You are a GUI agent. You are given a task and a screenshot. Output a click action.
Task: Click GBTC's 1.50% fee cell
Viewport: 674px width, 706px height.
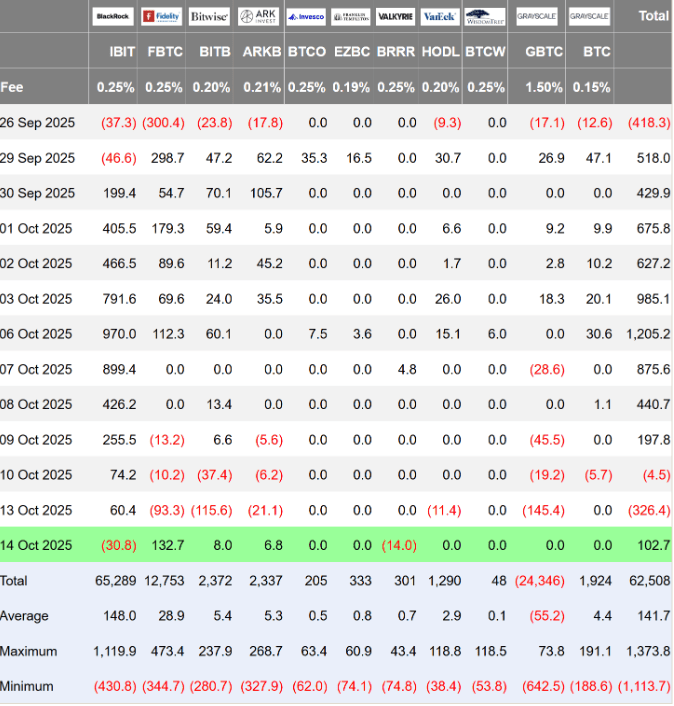tap(543, 87)
